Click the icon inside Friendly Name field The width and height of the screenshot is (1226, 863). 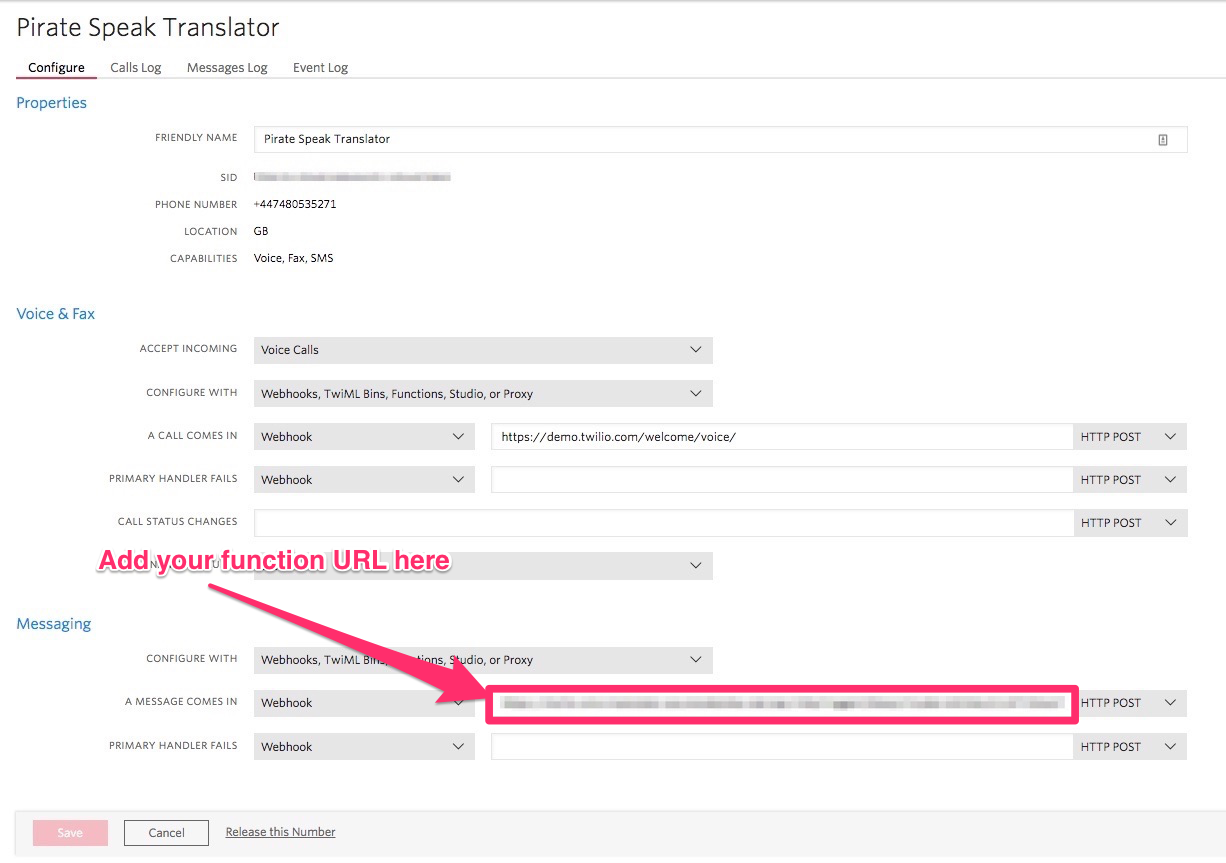pyautogui.click(x=1163, y=140)
